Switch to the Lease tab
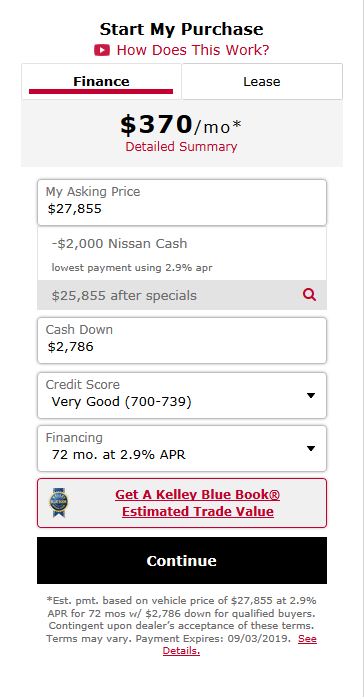 [x=262, y=81]
